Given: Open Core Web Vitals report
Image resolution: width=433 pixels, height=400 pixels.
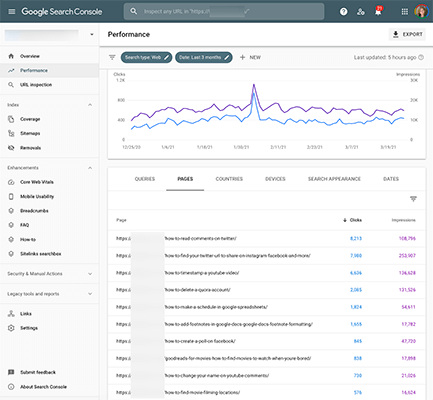Looking at the screenshot, I should click(37, 182).
